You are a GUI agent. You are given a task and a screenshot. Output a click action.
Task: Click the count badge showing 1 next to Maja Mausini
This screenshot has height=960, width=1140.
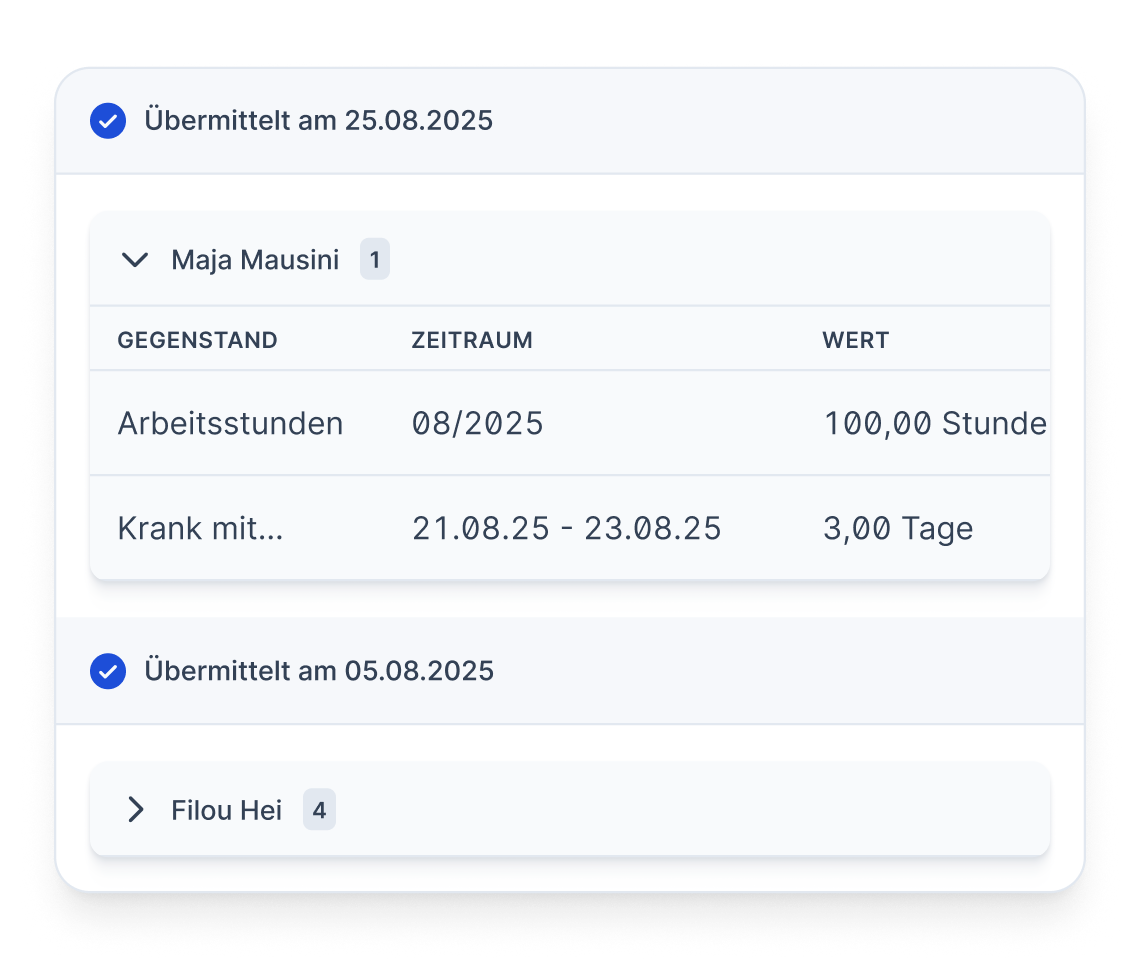click(x=375, y=258)
